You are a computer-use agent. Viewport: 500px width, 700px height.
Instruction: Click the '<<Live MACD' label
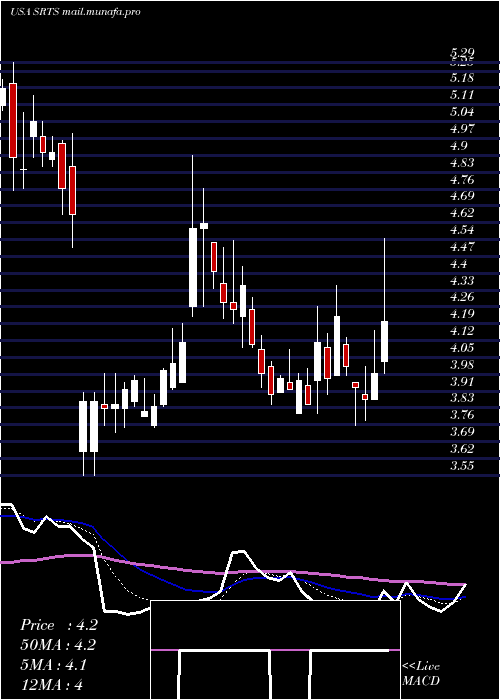pos(421,674)
